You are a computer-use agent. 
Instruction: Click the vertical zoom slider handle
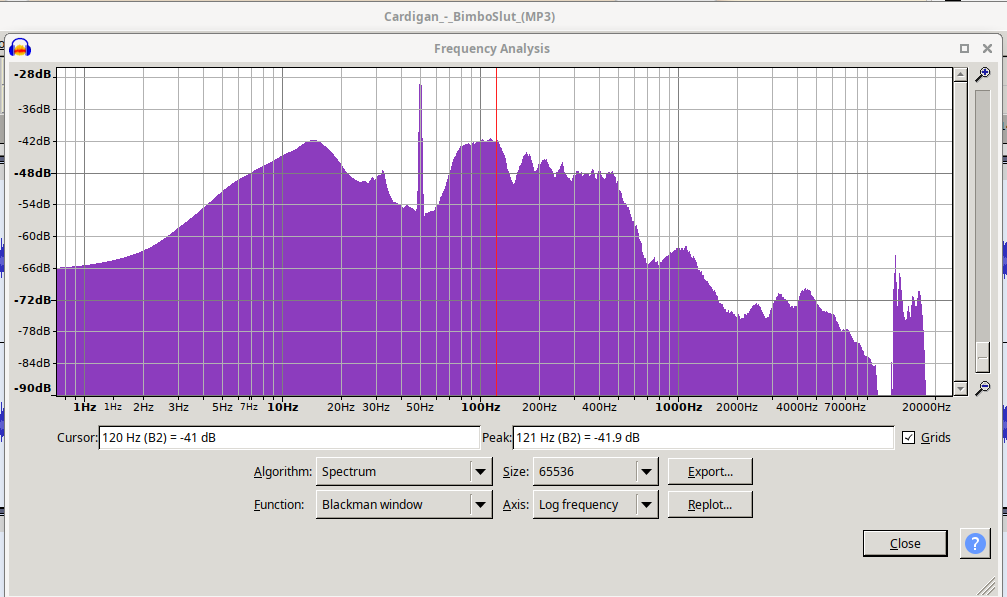(983, 357)
